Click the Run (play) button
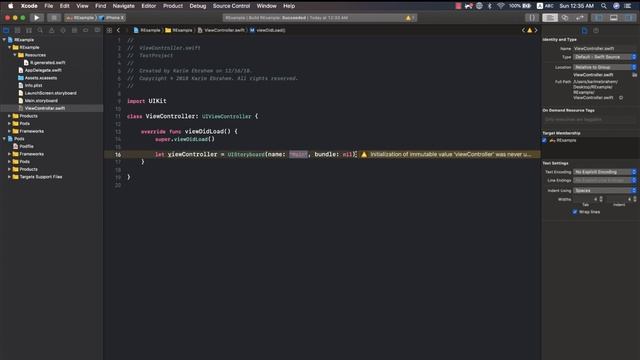The height and width of the screenshot is (360, 640). pos(37,18)
